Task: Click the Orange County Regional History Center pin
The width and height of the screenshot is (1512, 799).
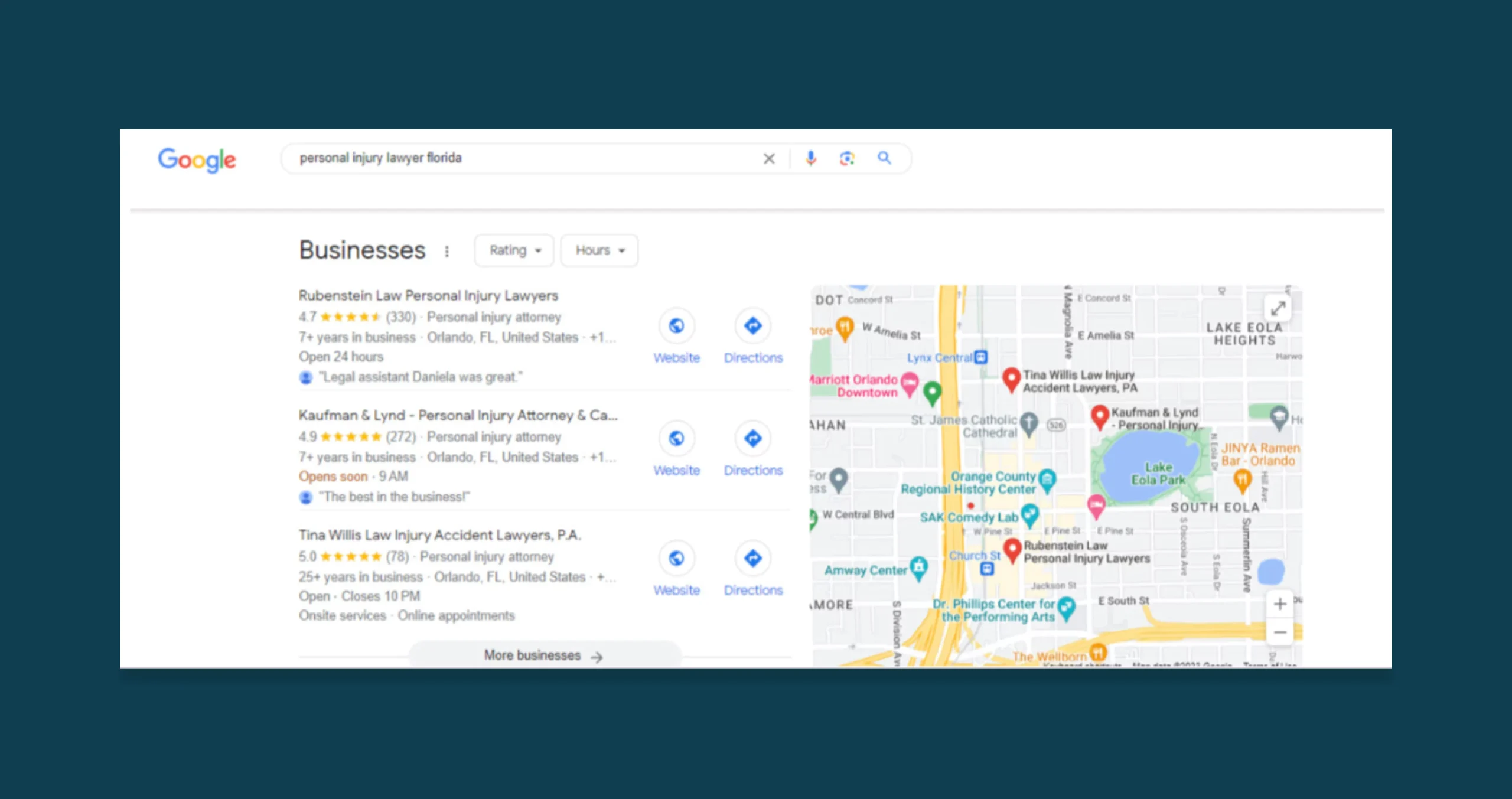Action: tap(1047, 481)
